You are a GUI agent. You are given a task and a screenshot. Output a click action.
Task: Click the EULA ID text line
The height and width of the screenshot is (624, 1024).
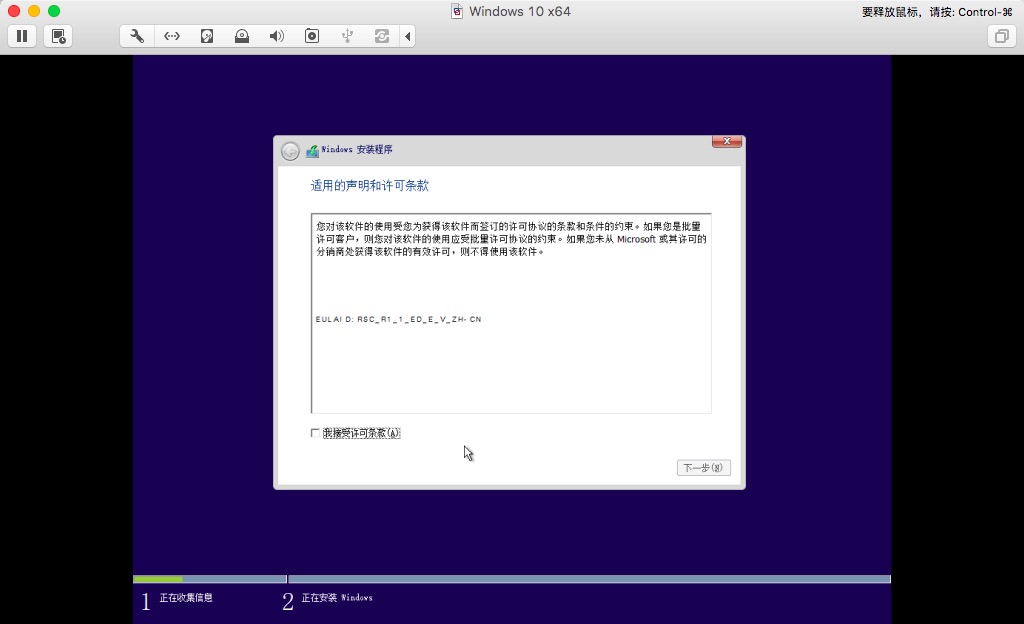398,319
